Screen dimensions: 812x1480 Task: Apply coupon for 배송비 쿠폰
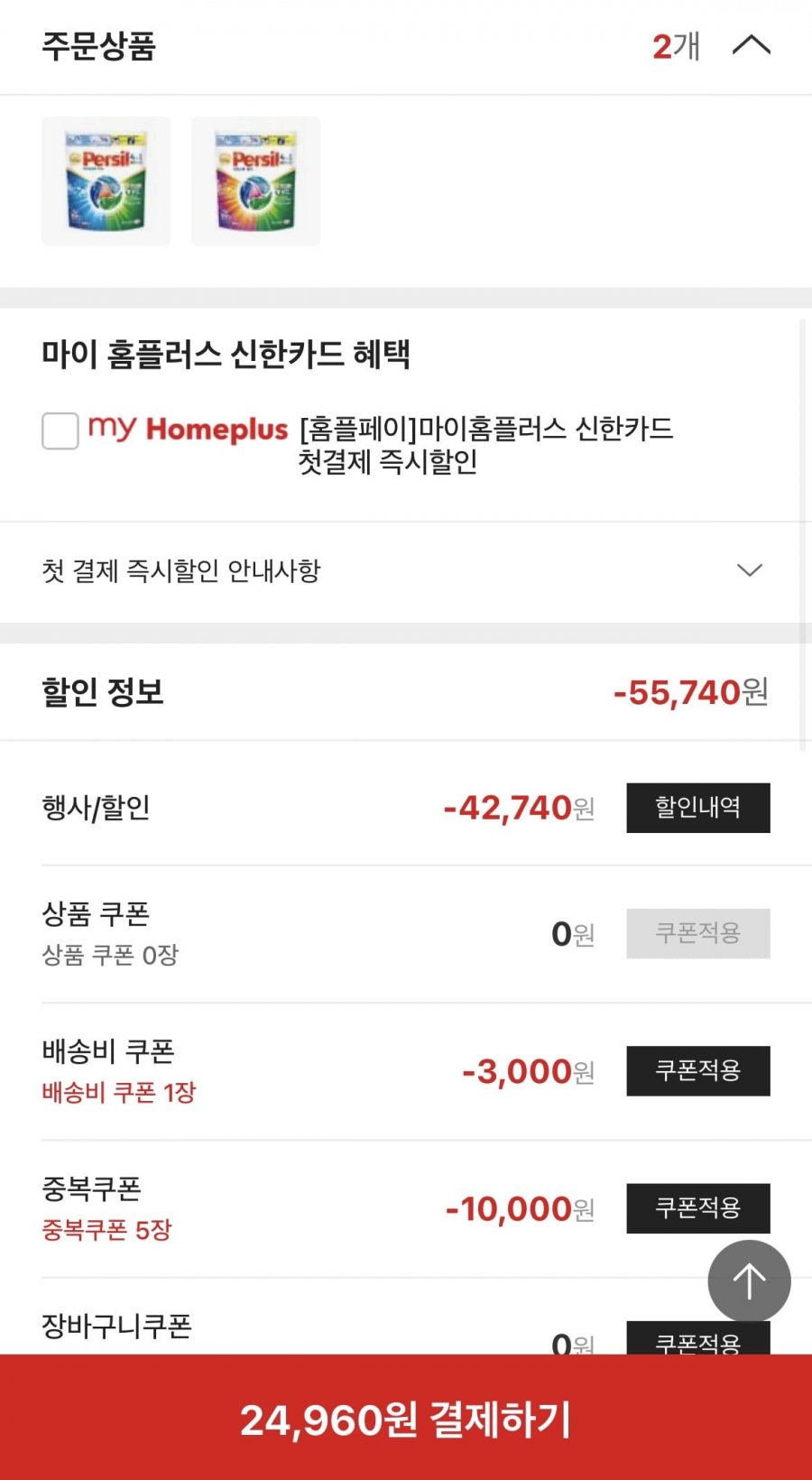point(697,1070)
